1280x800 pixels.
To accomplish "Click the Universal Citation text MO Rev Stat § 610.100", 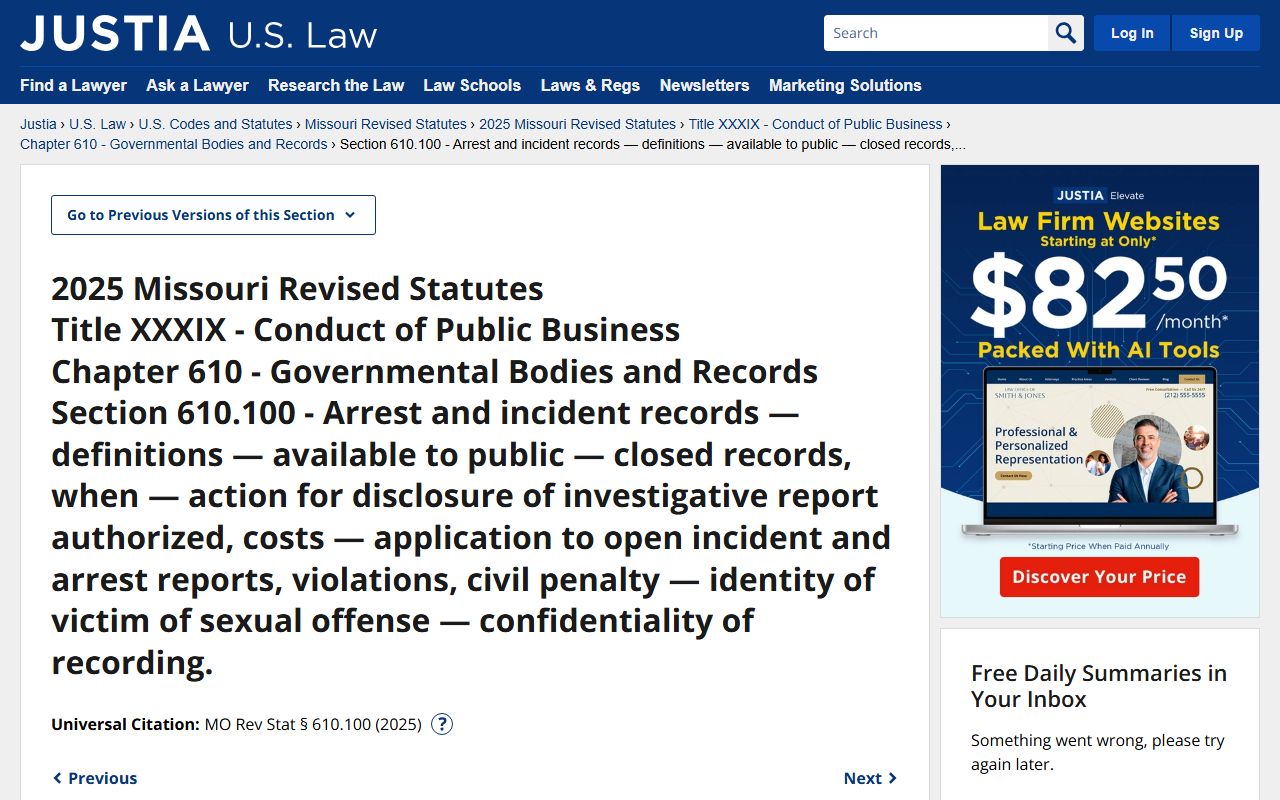I will pyautogui.click(x=313, y=724).
